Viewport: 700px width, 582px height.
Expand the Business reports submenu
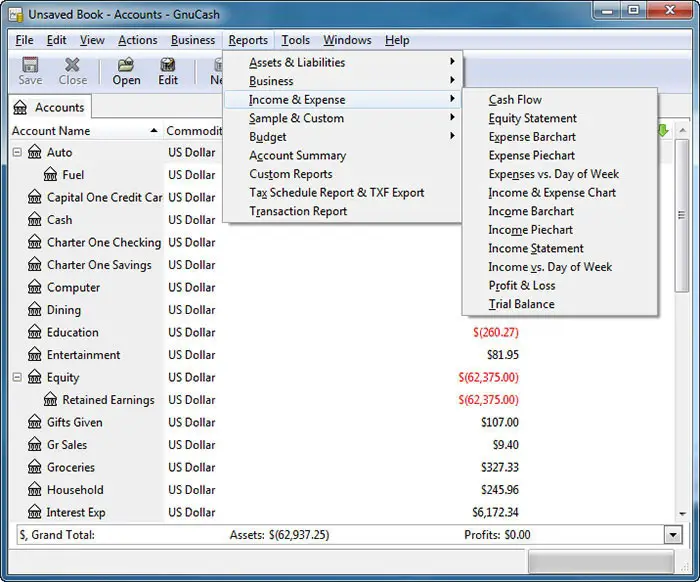[x=343, y=81]
